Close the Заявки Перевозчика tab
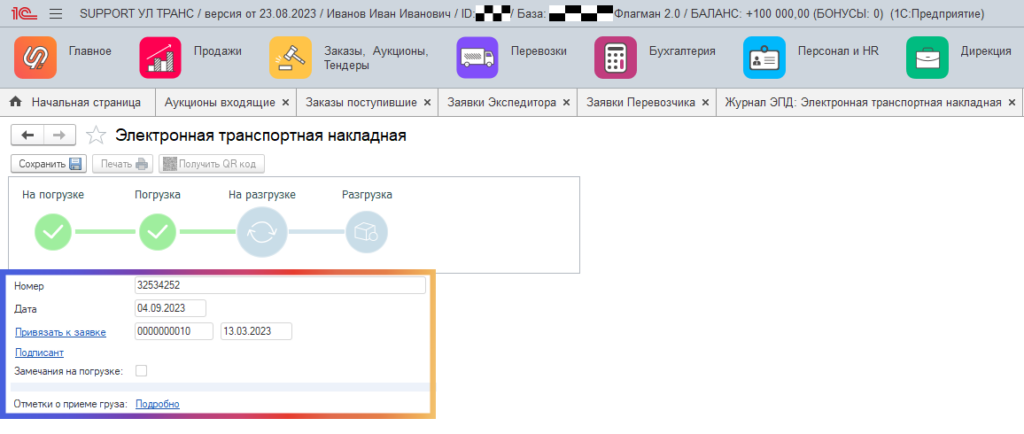 pyautogui.click(x=705, y=102)
